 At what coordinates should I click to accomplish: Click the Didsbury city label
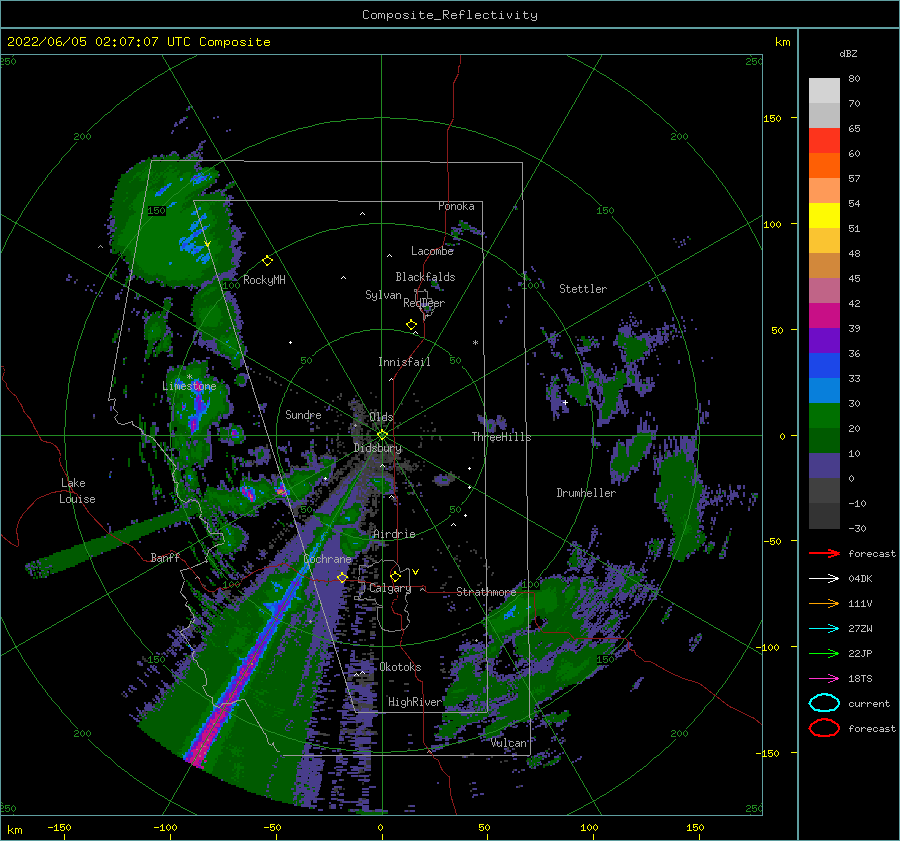pyautogui.click(x=378, y=448)
